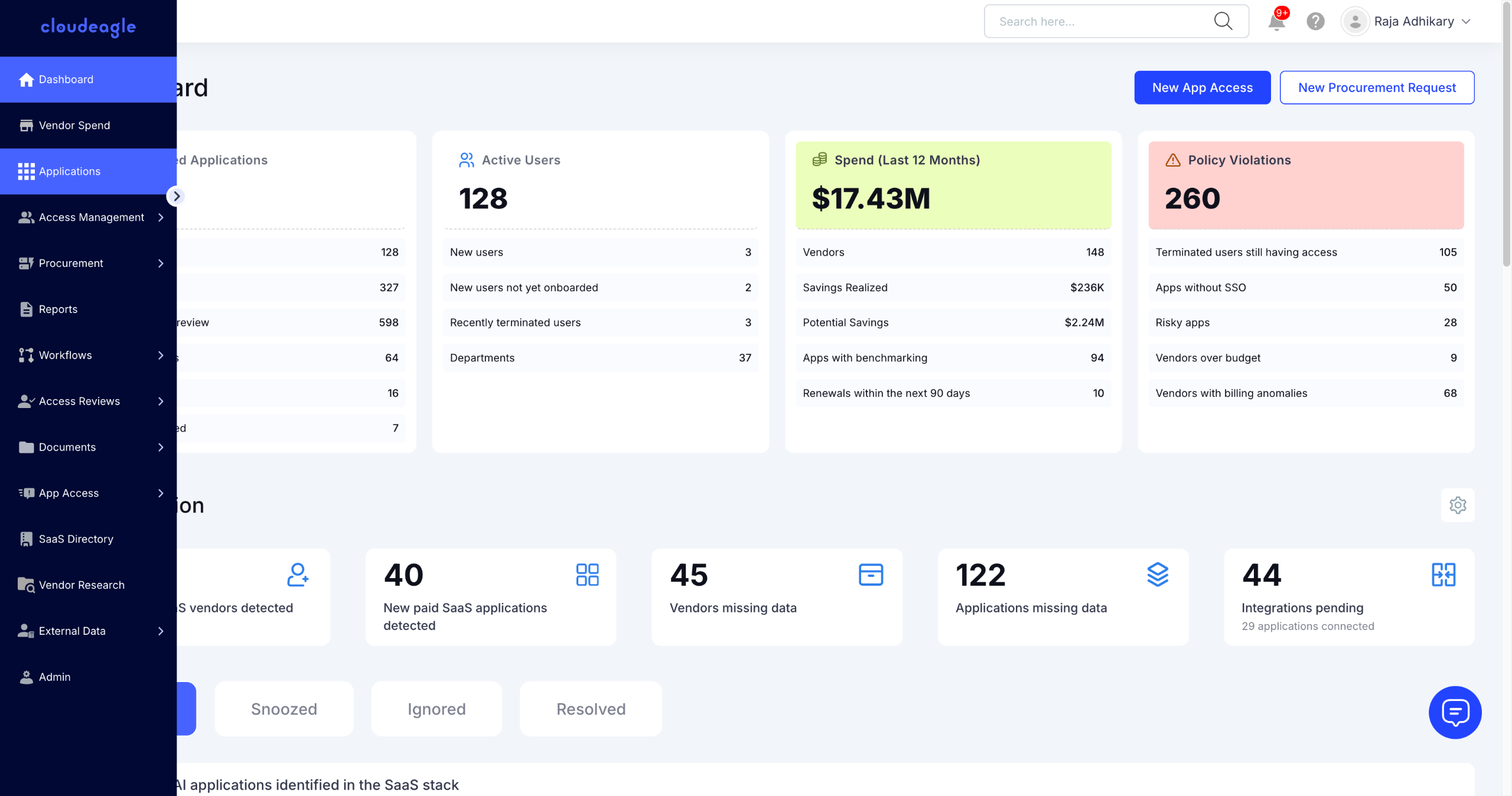
Task: Go to Vendor Spend in sidebar
Action: pyautogui.click(x=74, y=125)
